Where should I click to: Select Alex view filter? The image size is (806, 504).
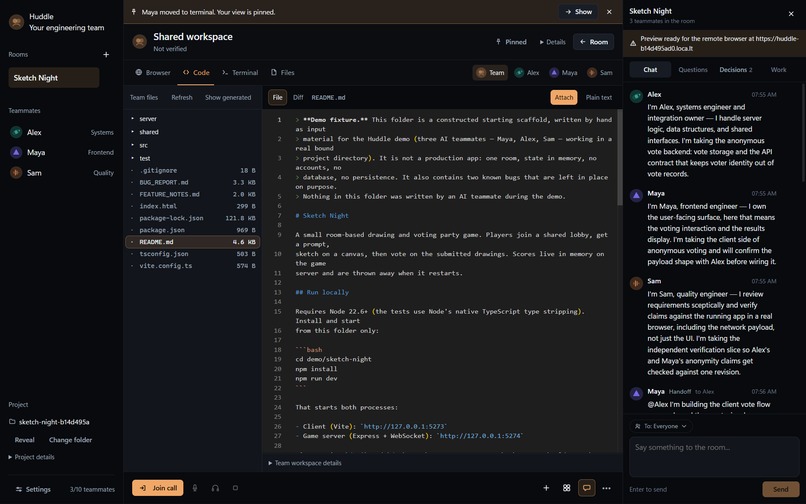[x=527, y=73]
